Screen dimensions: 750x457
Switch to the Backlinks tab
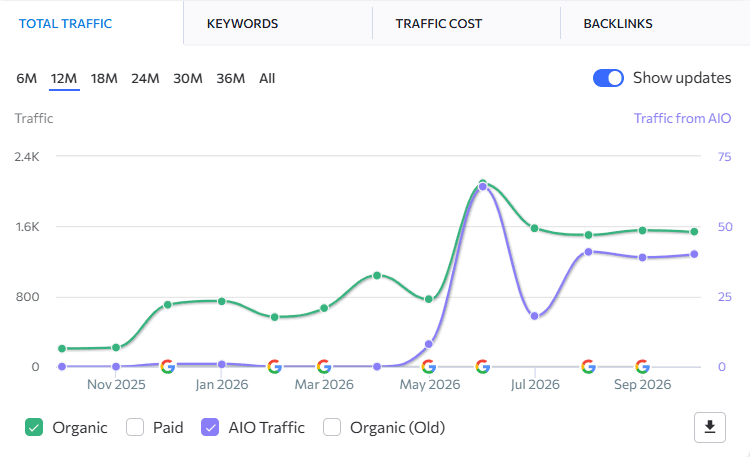click(618, 23)
